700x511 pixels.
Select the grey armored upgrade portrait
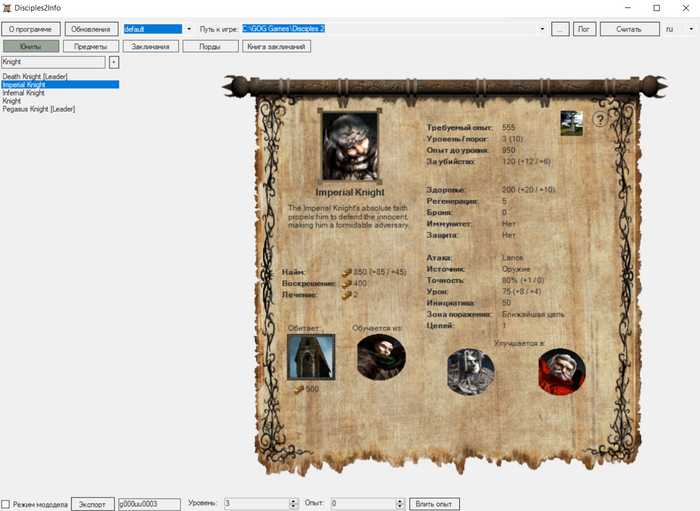[470, 371]
